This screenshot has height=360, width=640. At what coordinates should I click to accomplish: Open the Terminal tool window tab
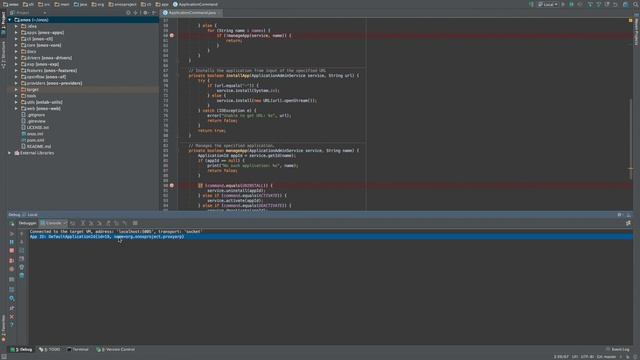[78, 350]
